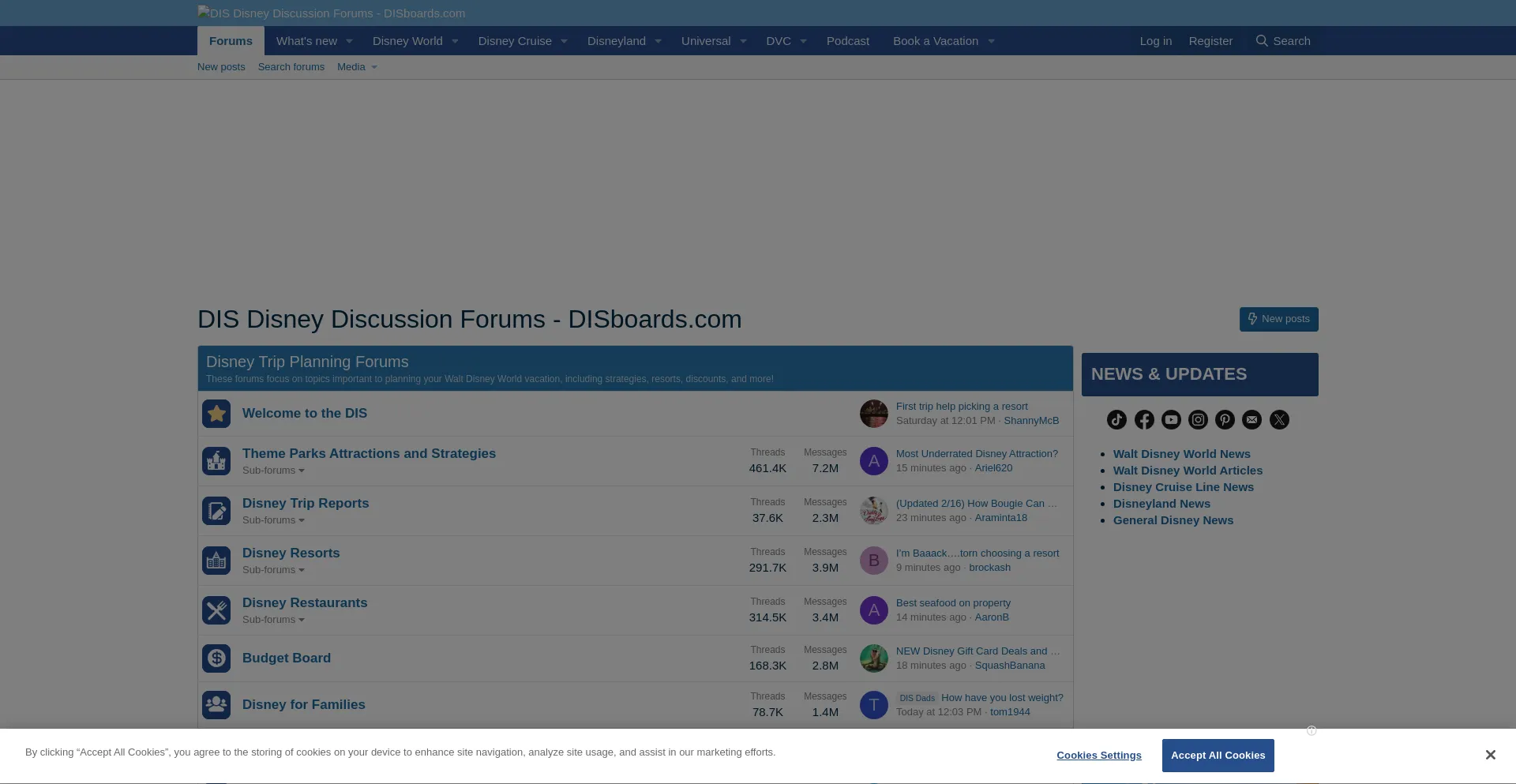Screen dimensions: 1516x784
Task: Open thread 'Most Underrated Disney Attraction?'
Action: tap(977, 454)
